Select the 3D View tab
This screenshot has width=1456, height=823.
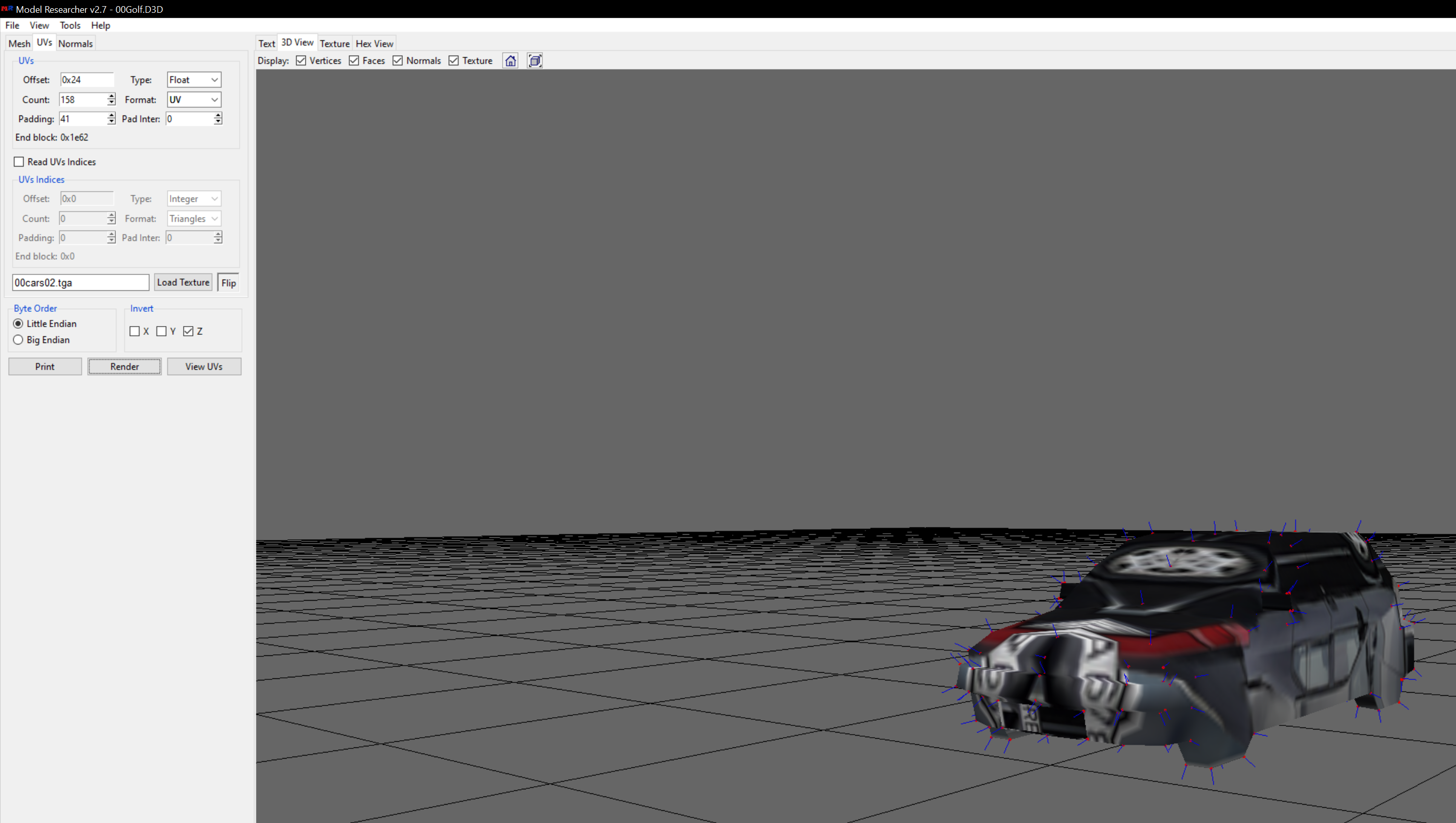(x=298, y=42)
